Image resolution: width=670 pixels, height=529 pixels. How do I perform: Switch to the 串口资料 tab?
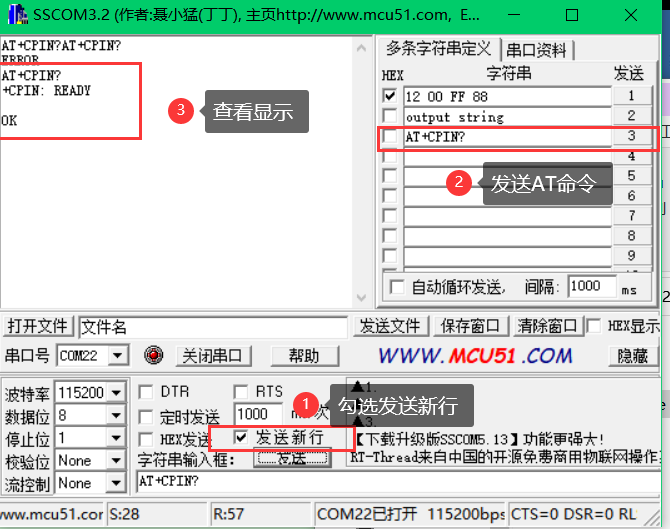[x=536, y=50]
